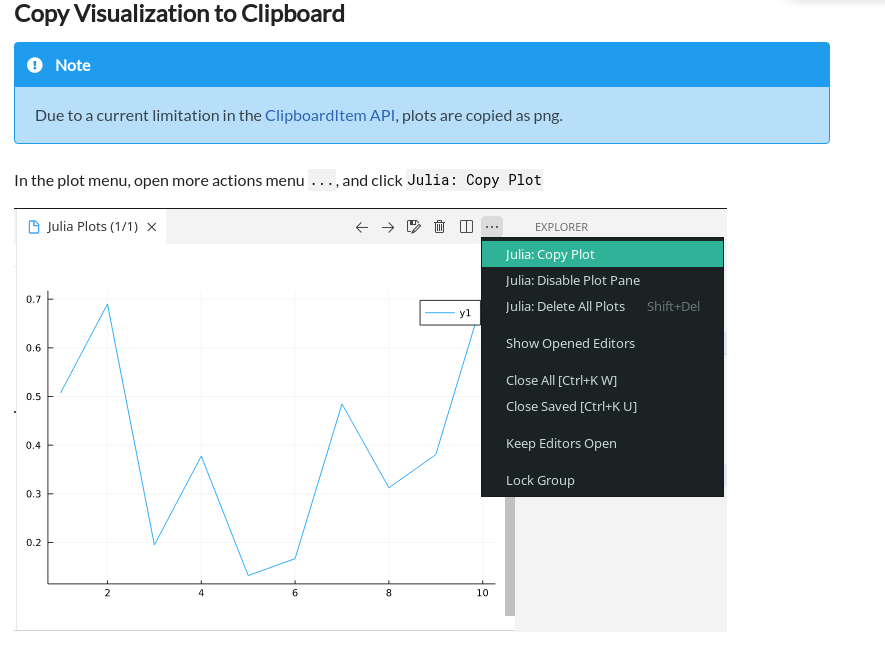Close the Julia Plots tab
Image resolution: width=885 pixels, height=665 pixels.
[x=151, y=226]
